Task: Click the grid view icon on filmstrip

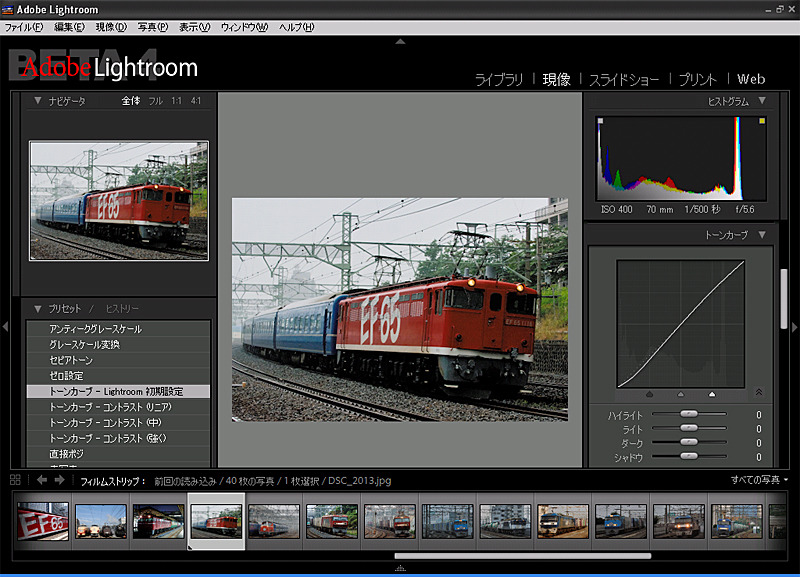Action: 15,480
